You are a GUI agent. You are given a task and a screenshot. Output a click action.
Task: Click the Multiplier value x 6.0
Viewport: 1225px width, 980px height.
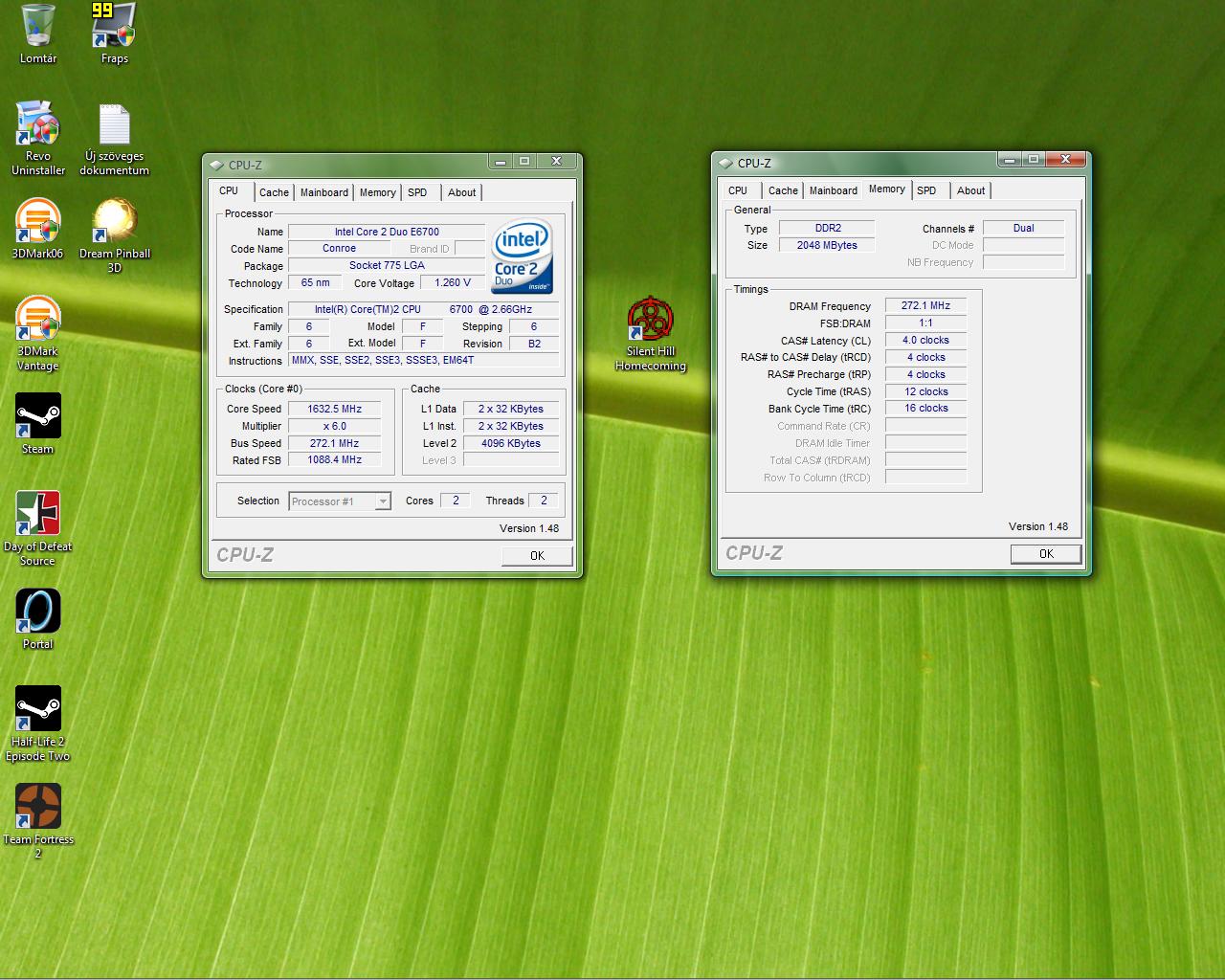[x=334, y=426]
